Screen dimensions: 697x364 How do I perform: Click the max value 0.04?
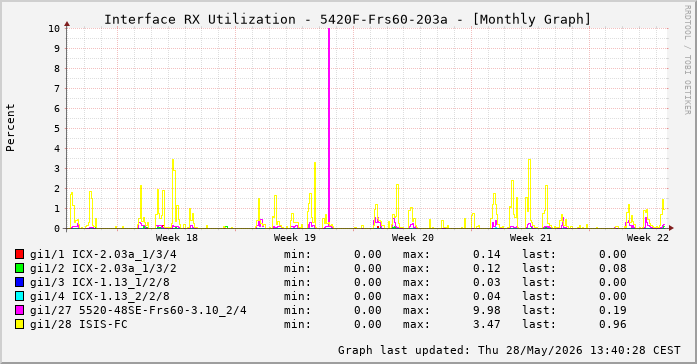487,296
